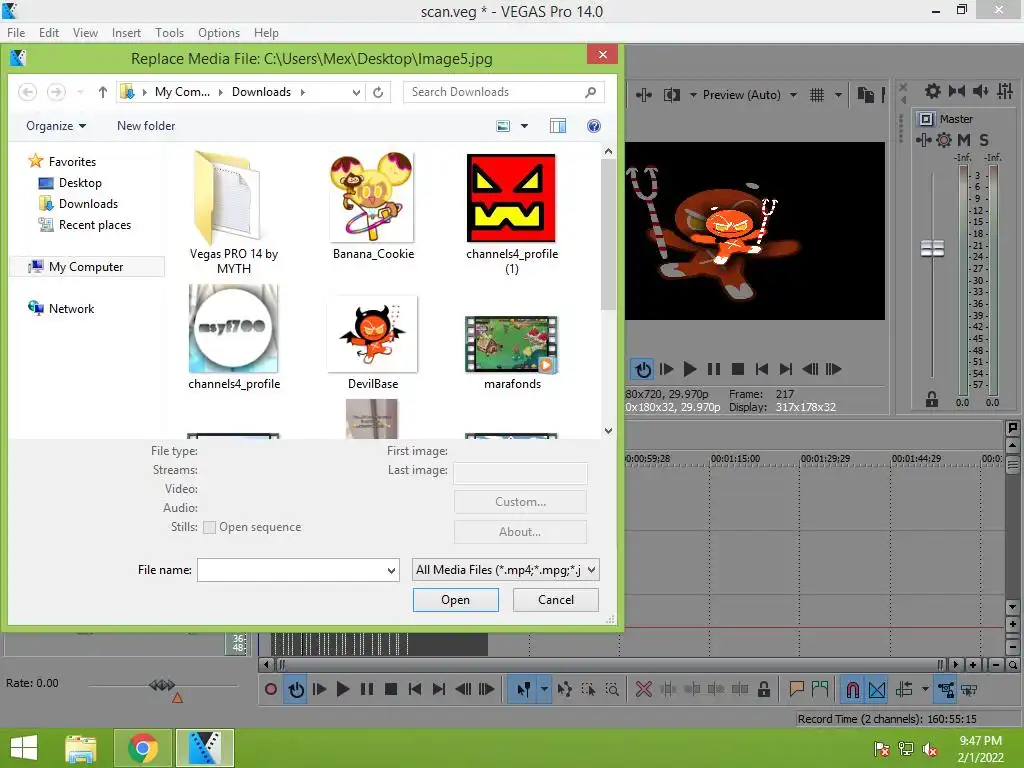Click the dialog's Help question mark icon
1024x768 pixels.
(x=594, y=126)
